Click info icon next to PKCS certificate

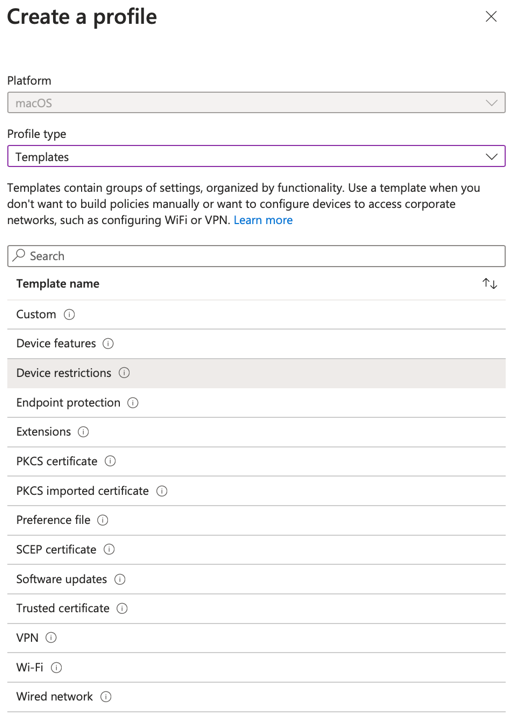click(x=110, y=461)
